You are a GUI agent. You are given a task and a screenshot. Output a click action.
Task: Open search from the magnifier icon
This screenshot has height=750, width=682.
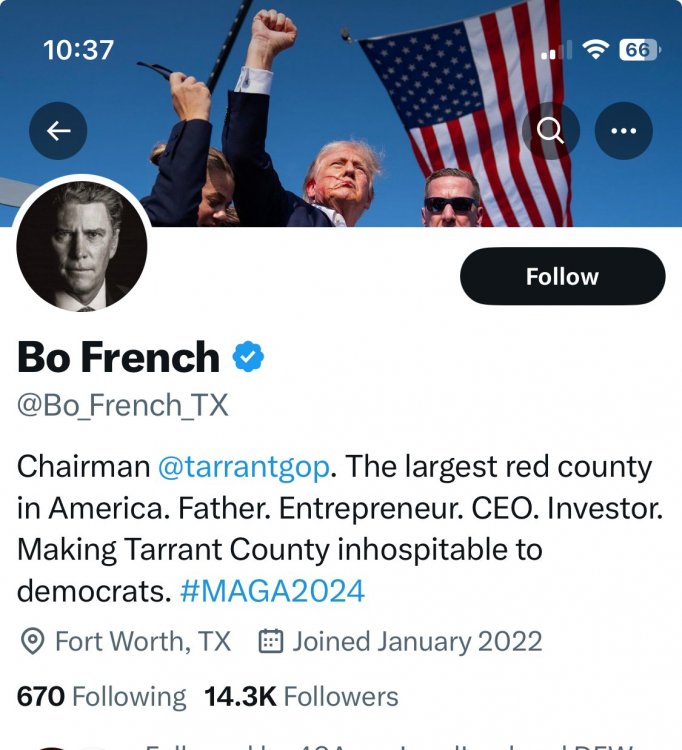pyautogui.click(x=551, y=131)
